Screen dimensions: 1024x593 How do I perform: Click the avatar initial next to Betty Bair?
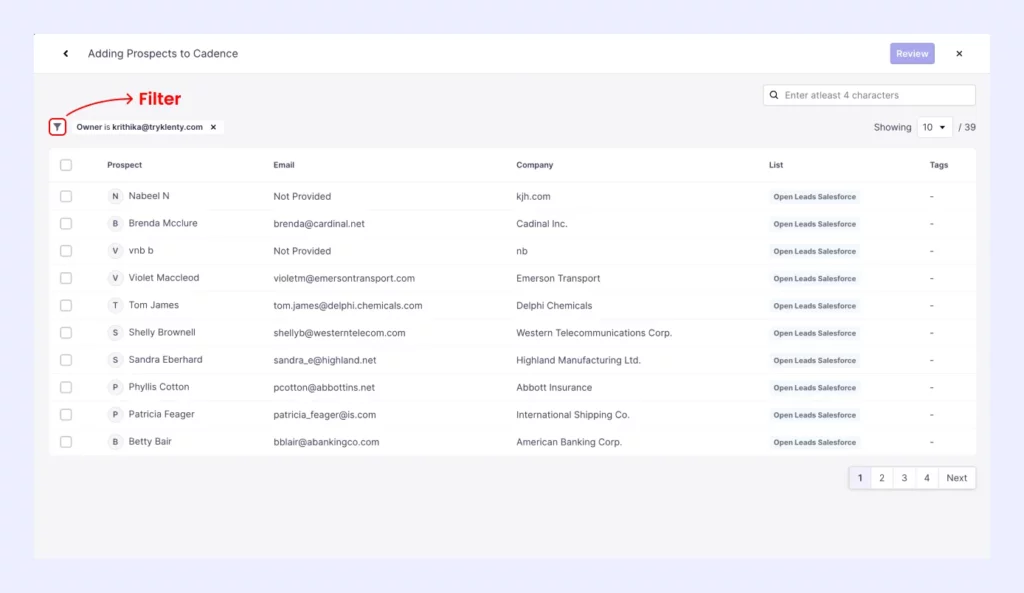tap(114, 441)
